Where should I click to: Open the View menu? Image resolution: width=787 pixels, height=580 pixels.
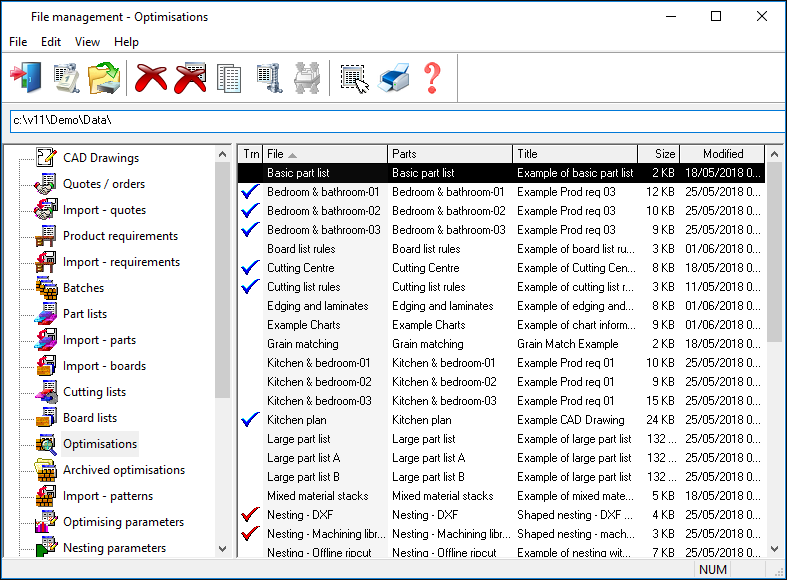pyautogui.click(x=87, y=42)
